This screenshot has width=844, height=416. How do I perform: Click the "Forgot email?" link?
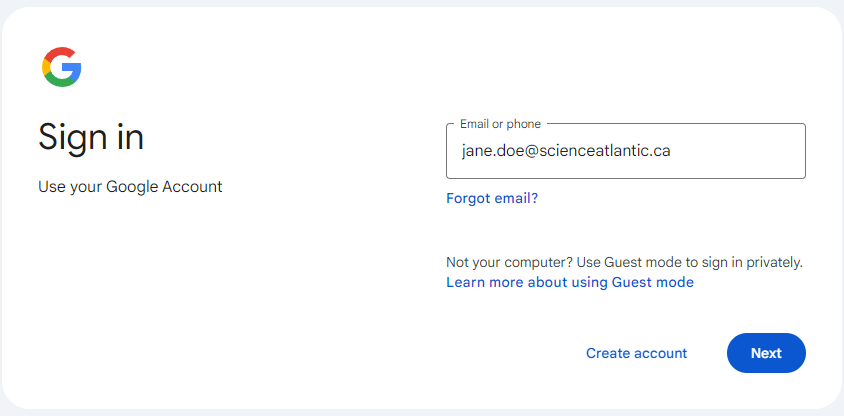(492, 198)
